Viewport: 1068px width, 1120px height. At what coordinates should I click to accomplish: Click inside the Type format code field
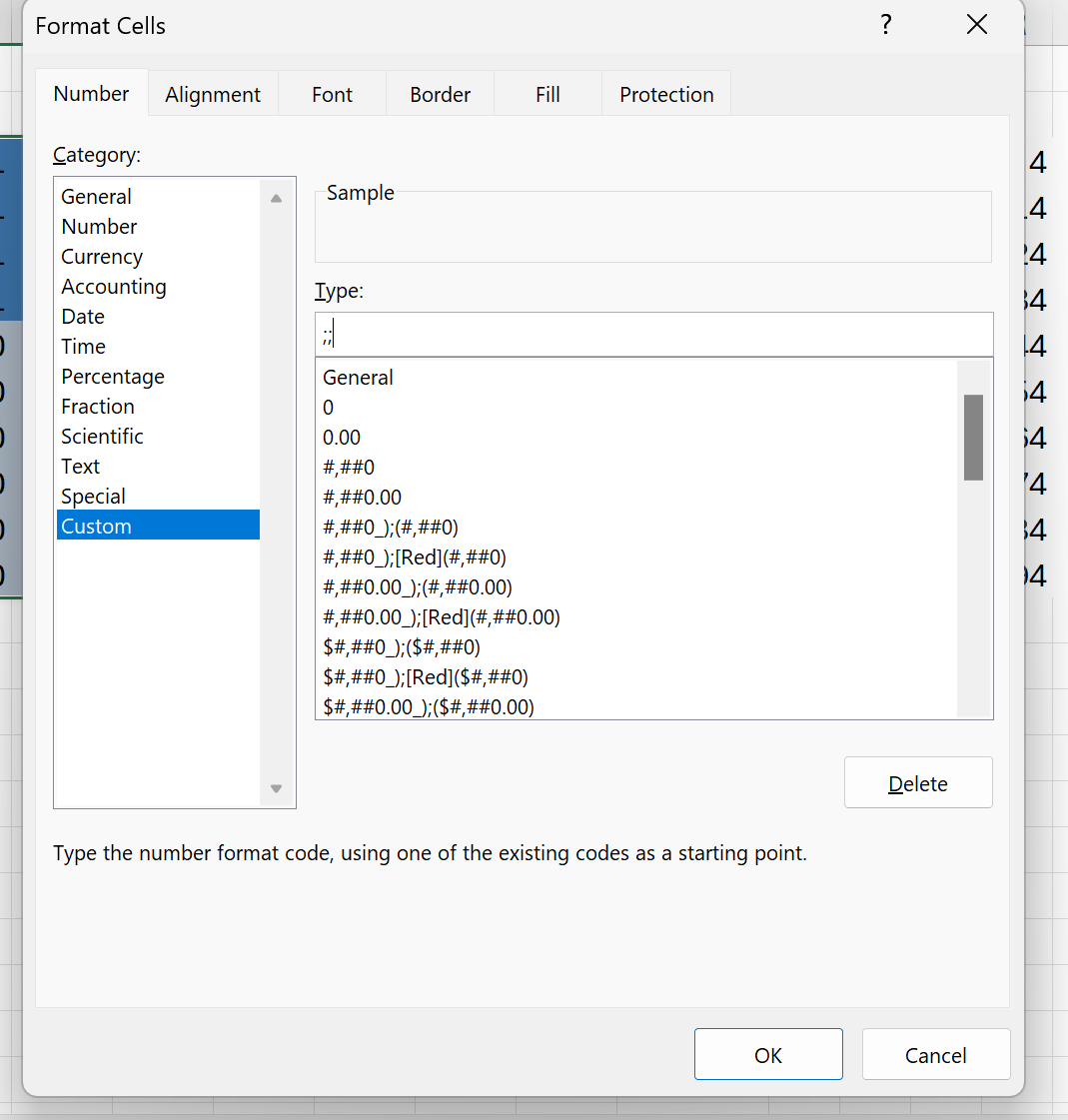tap(653, 335)
